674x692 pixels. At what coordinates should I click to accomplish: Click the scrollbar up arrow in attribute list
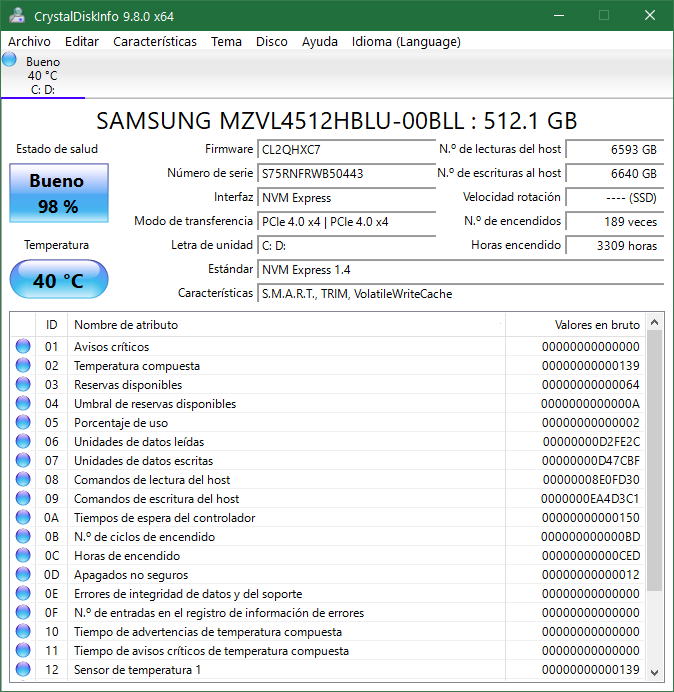pos(655,323)
